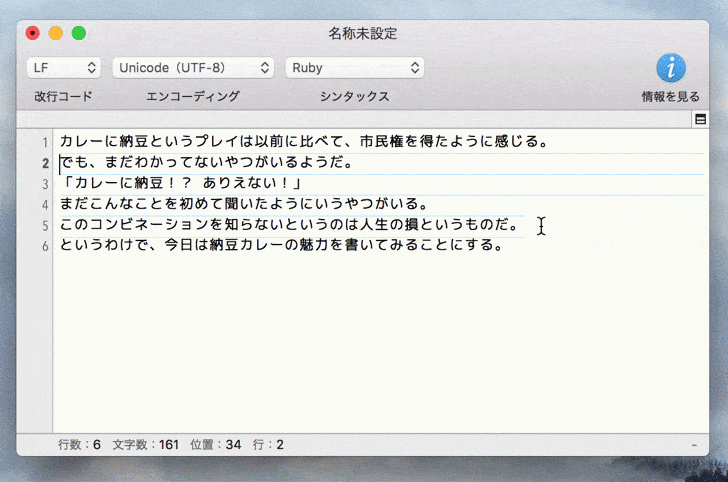Click text line starting というわけで、今日は
Viewport: 728px width, 482px height.
(282, 245)
